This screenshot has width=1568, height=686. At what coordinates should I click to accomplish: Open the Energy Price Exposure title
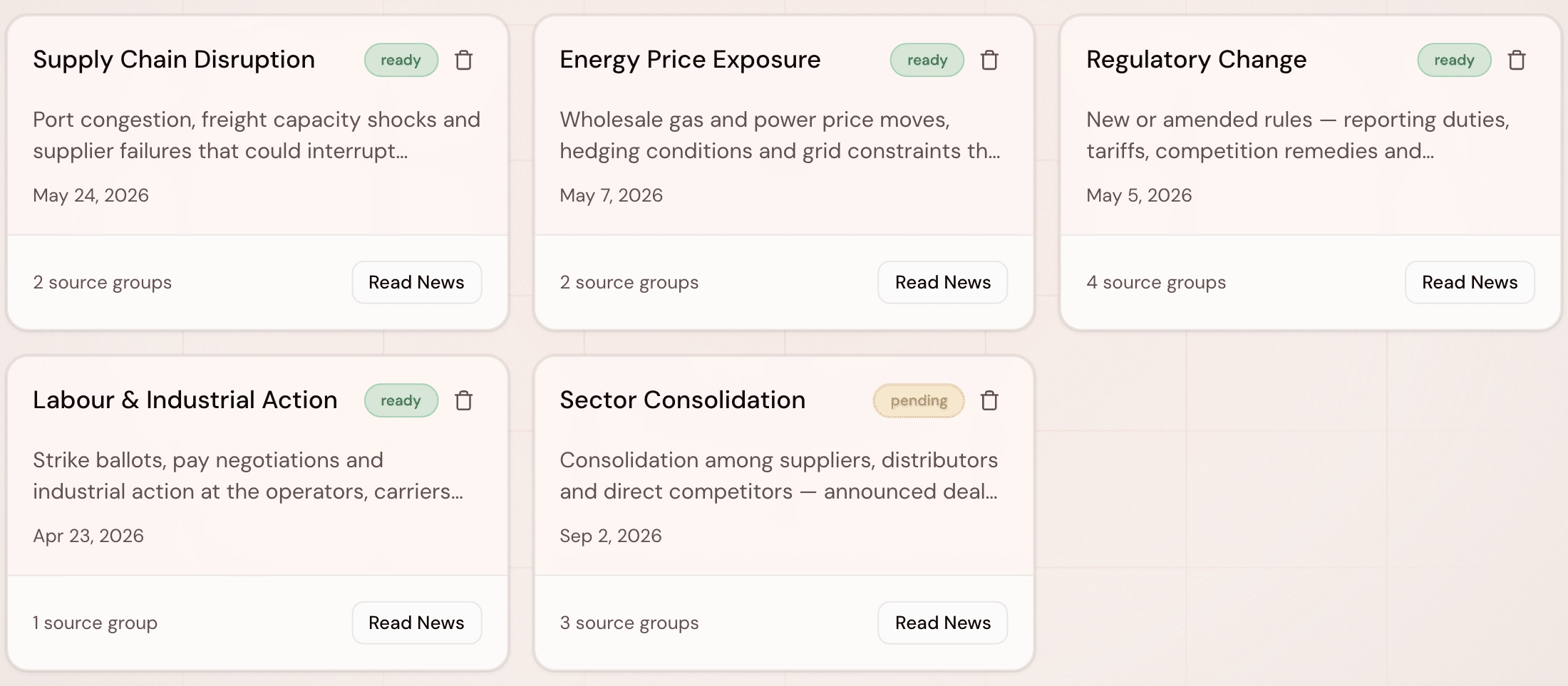(x=690, y=60)
